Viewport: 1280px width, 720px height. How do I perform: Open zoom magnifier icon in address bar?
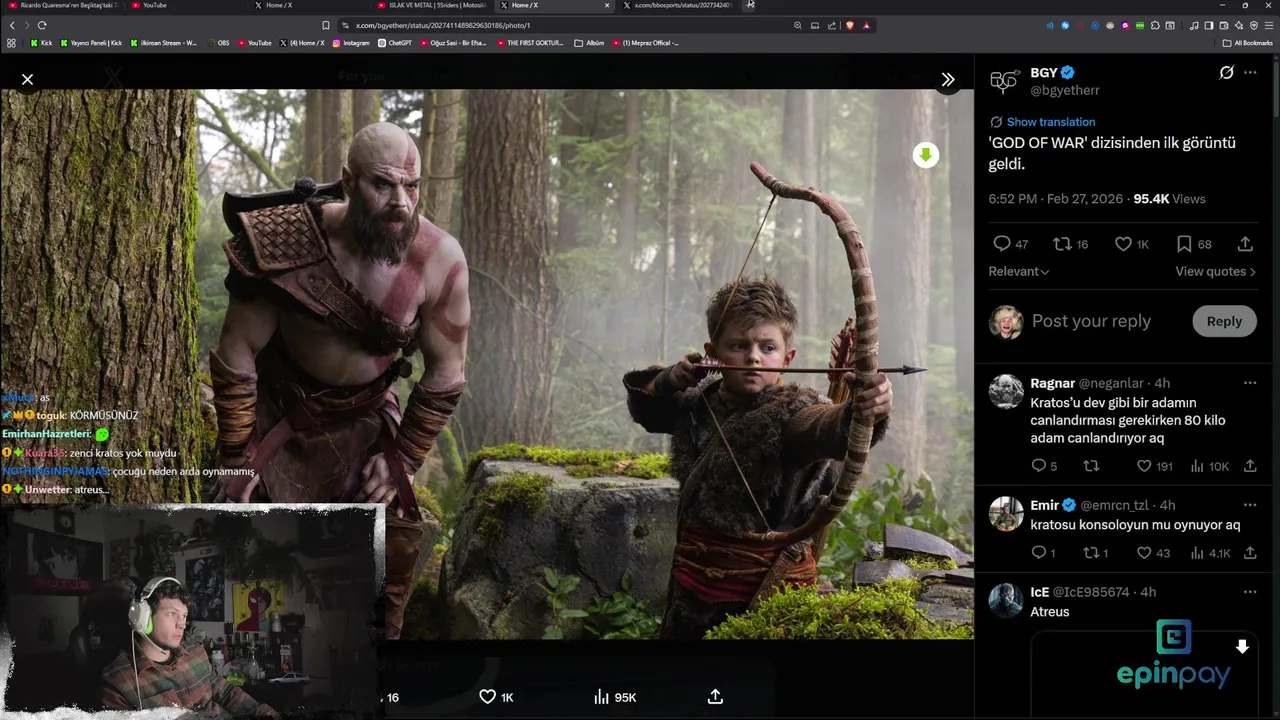(797, 25)
